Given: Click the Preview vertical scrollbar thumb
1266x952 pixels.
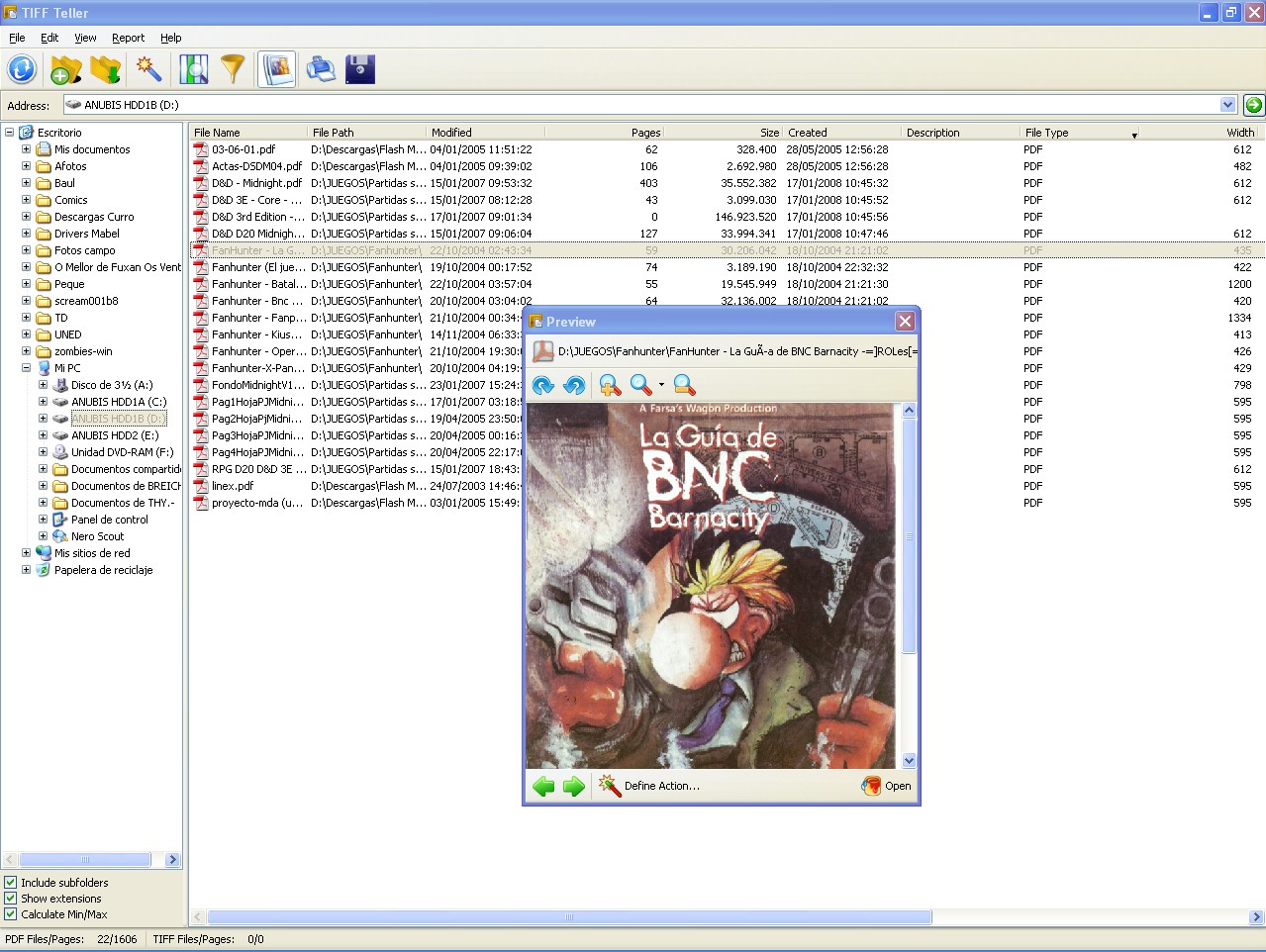Looking at the screenshot, I should pos(909,536).
